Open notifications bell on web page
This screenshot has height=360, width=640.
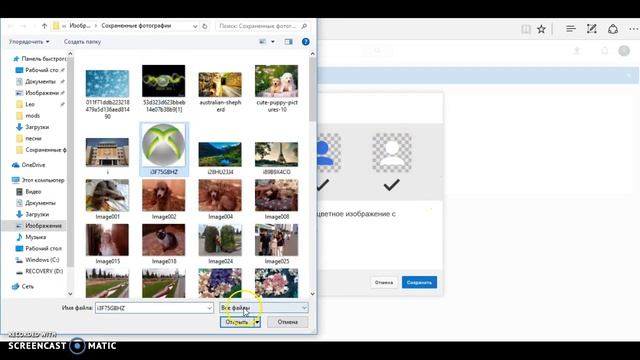pos(604,51)
